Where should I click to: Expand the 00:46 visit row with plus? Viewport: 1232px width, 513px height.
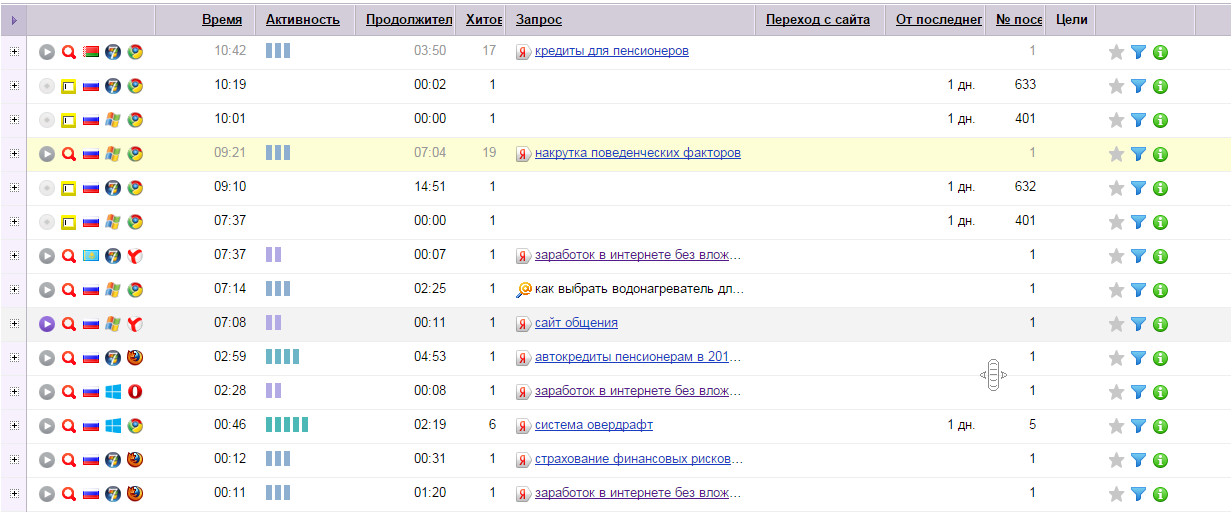pyautogui.click(x=14, y=425)
